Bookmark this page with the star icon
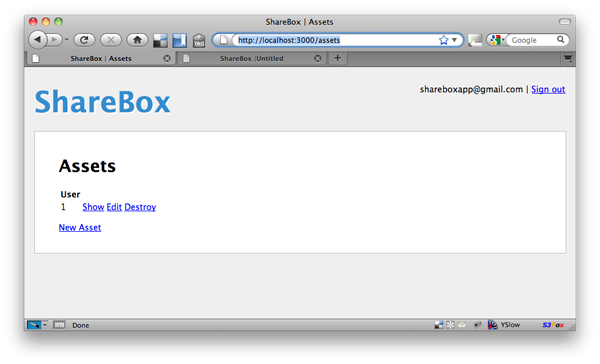 443,40
